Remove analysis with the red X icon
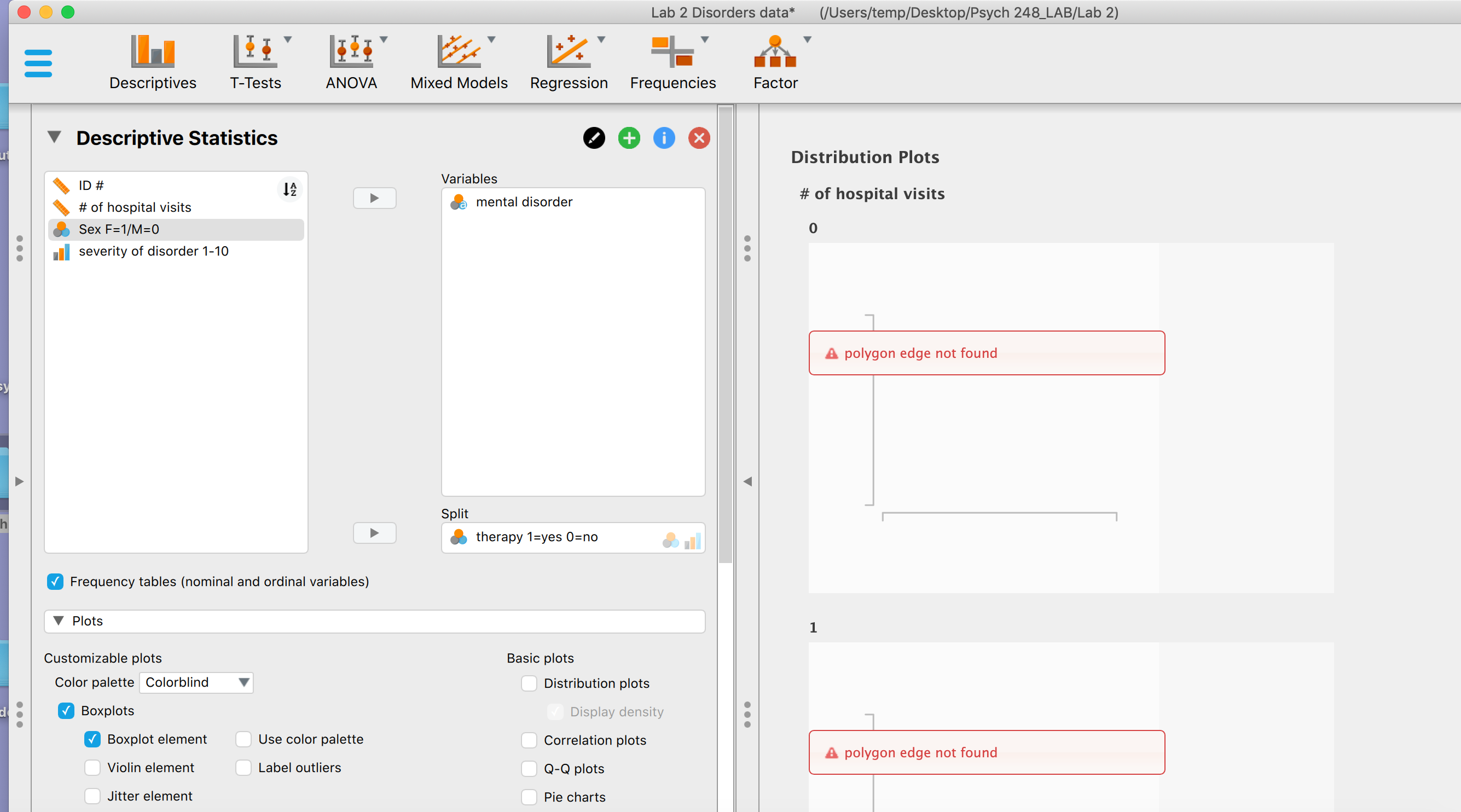 (699, 138)
